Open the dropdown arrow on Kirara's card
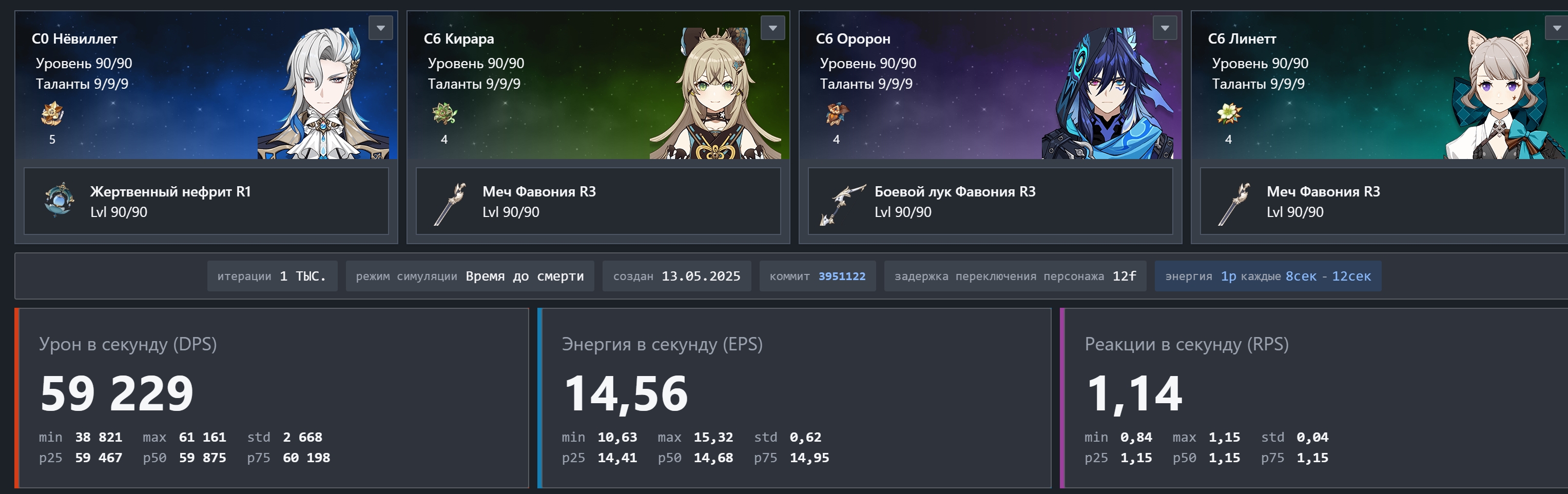 click(x=773, y=28)
